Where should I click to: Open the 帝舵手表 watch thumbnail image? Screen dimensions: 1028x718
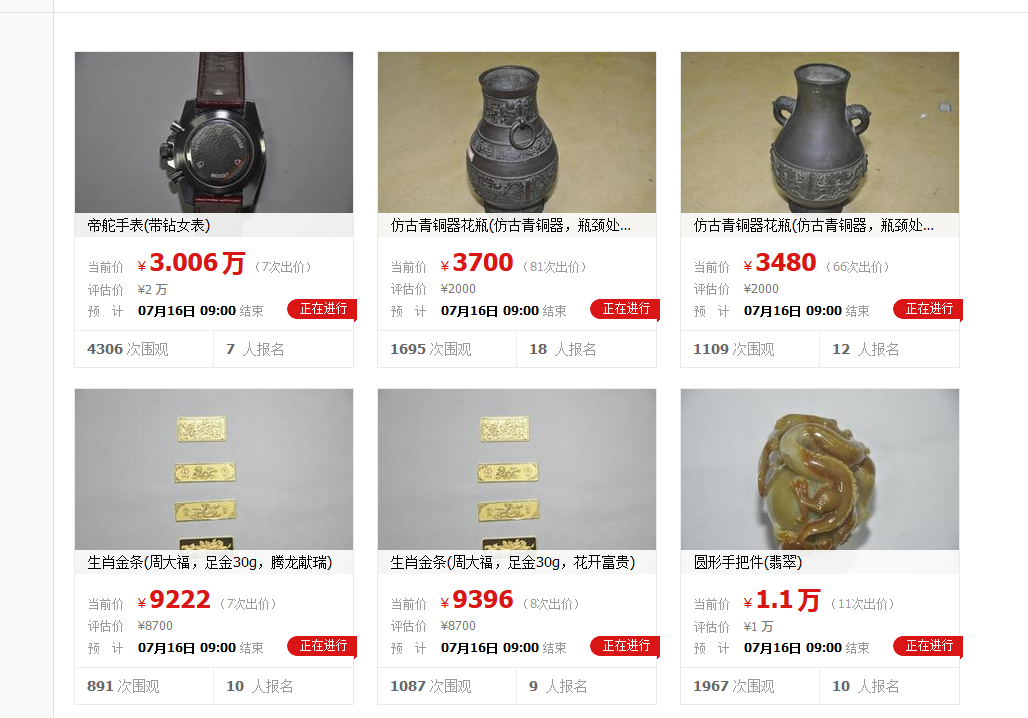point(214,132)
